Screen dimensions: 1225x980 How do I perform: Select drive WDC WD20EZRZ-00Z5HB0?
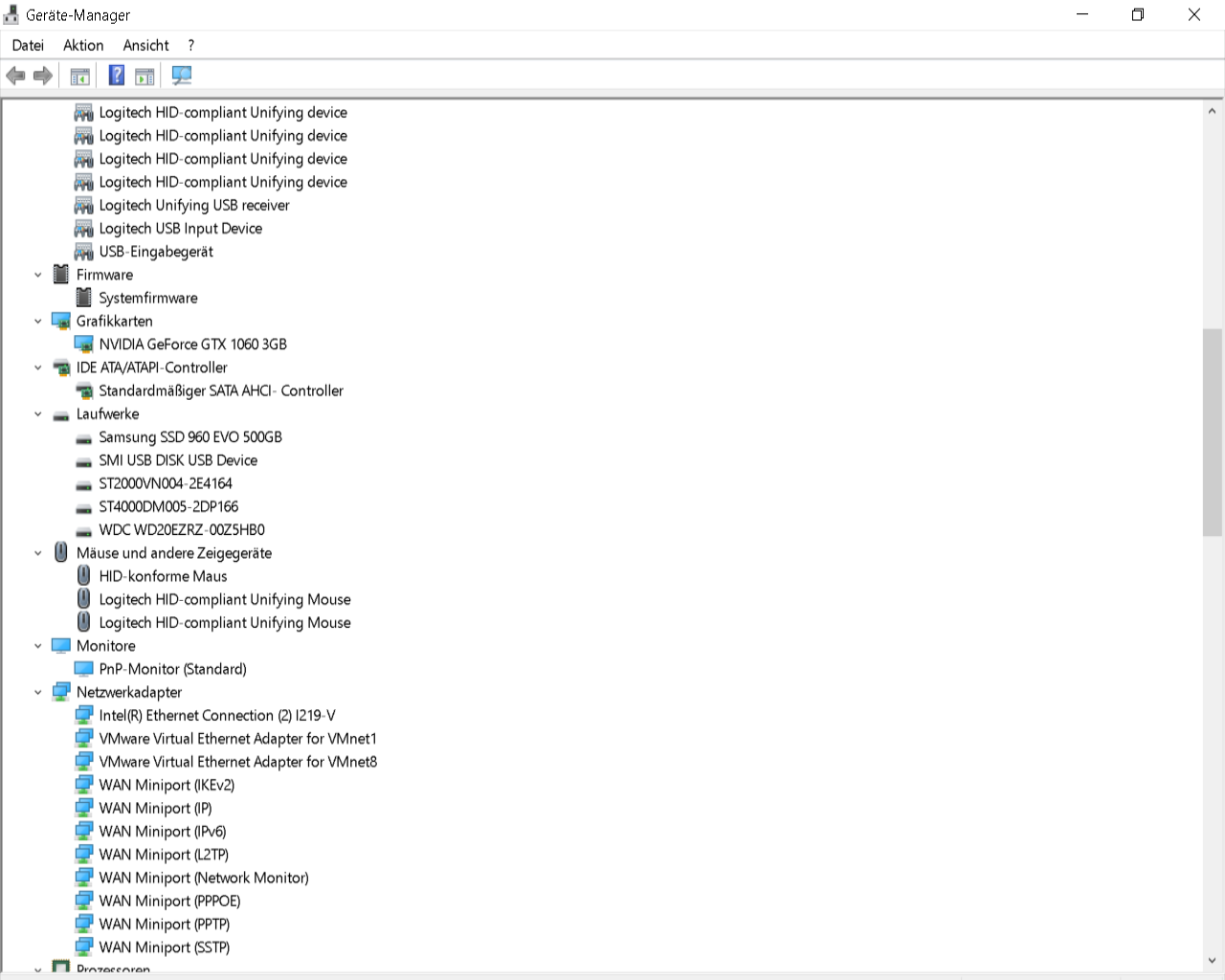(182, 529)
